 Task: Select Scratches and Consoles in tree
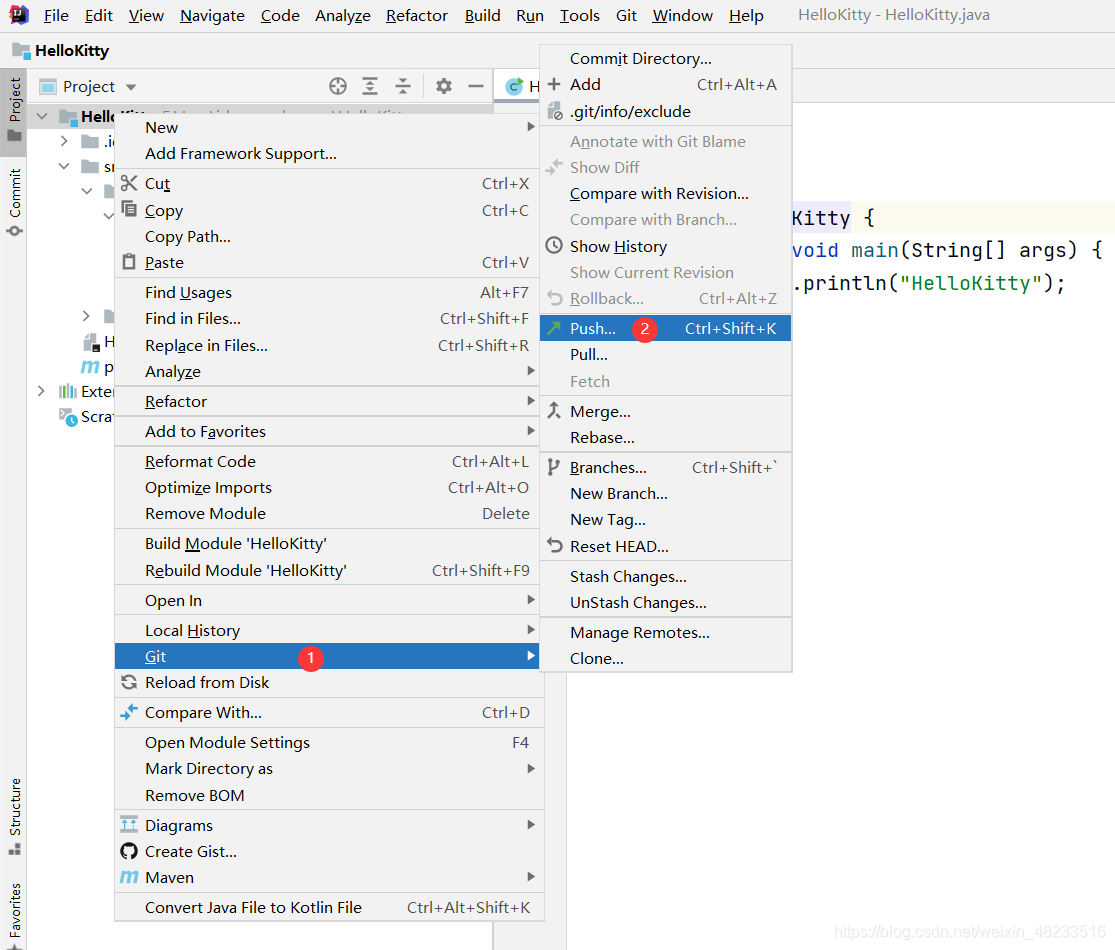click(87, 417)
